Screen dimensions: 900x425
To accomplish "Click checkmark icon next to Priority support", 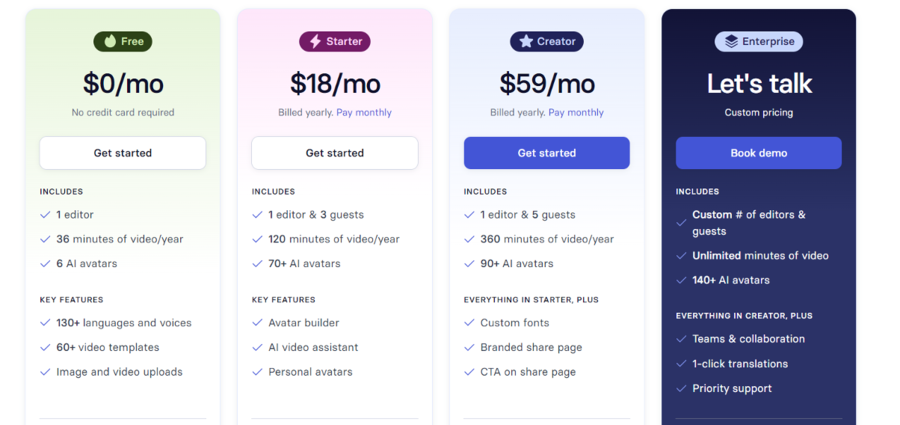I will tap(681, 389).
